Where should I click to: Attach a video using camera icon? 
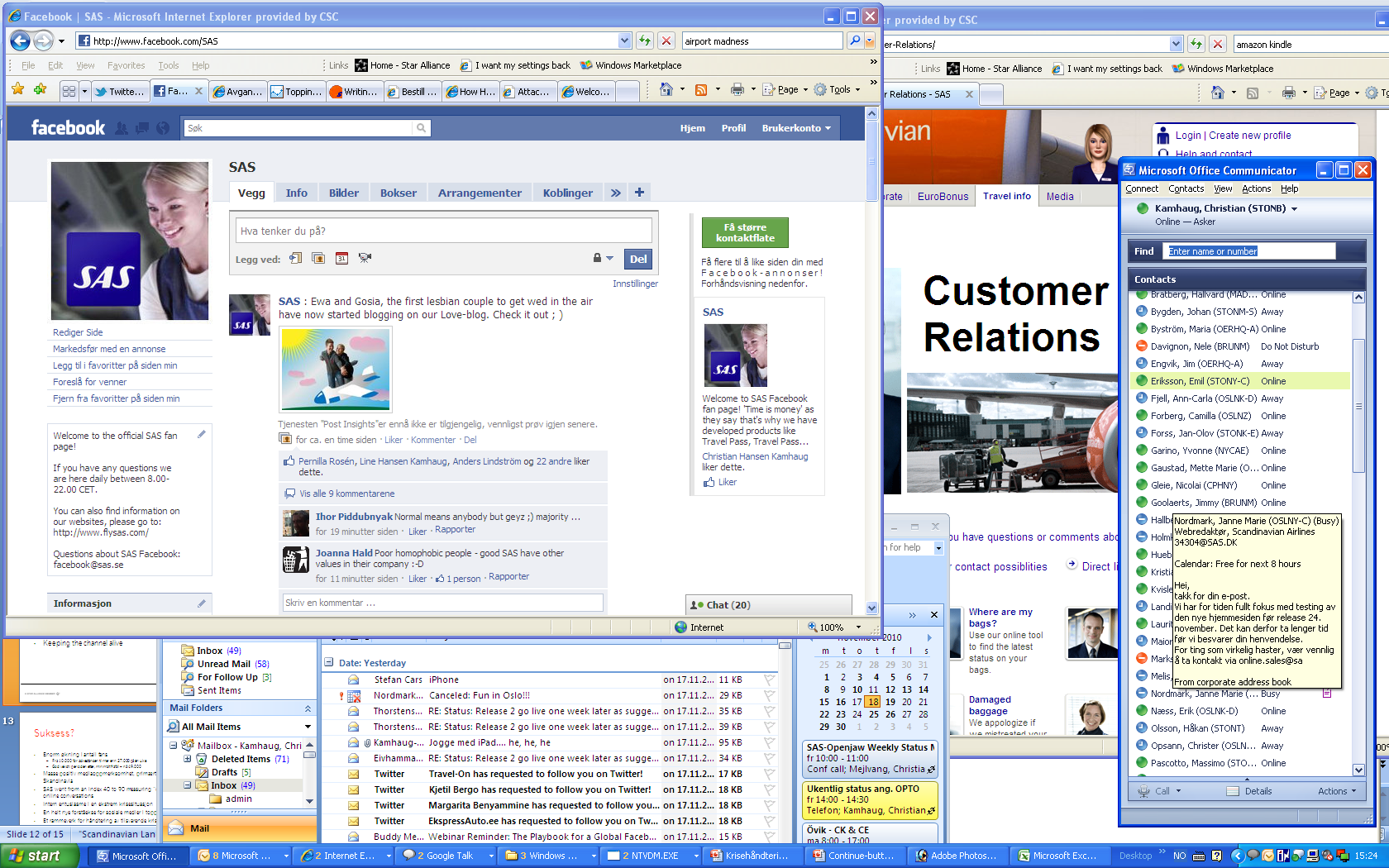365,259
